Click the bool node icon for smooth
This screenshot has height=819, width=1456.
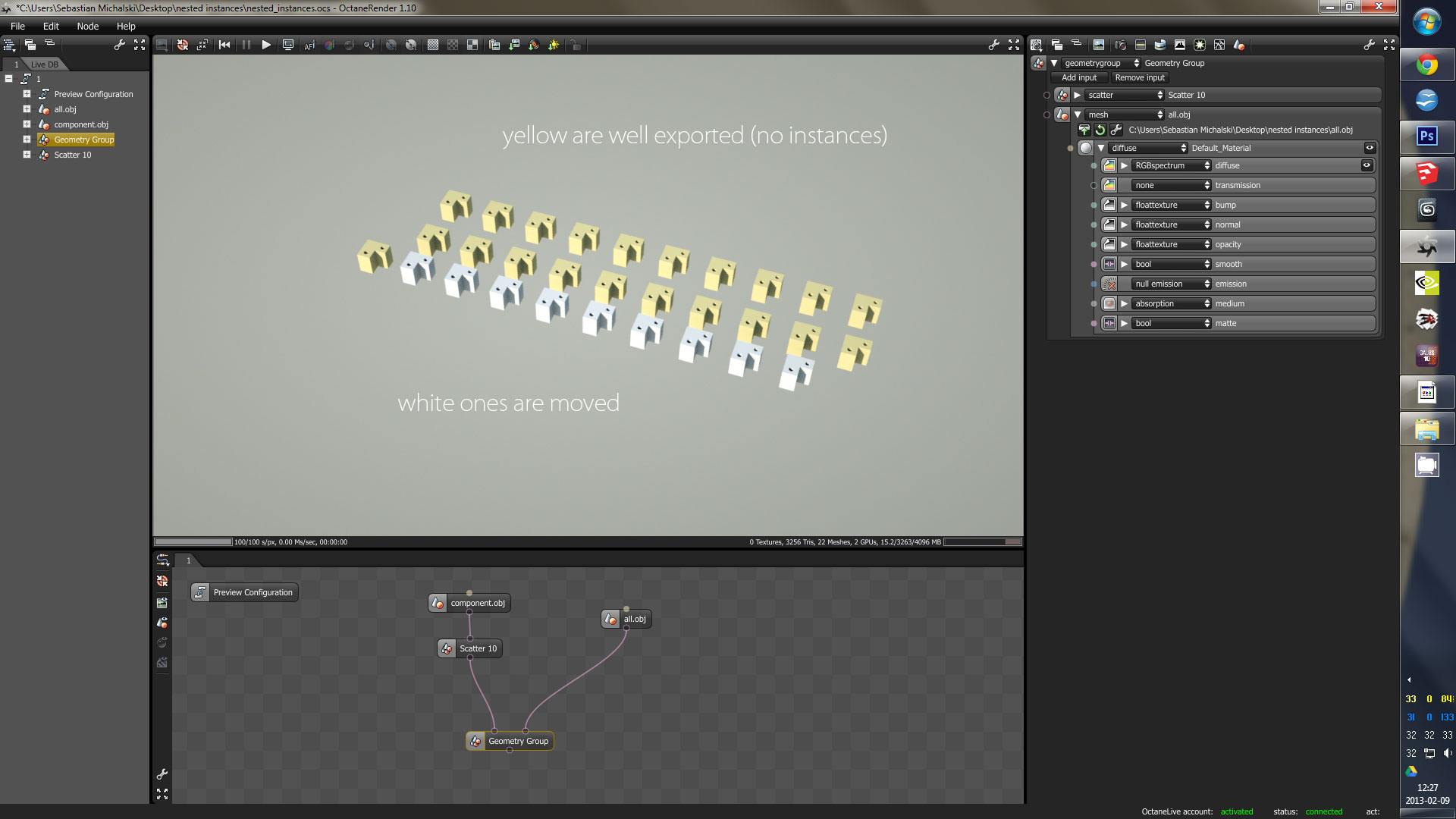1109,264
